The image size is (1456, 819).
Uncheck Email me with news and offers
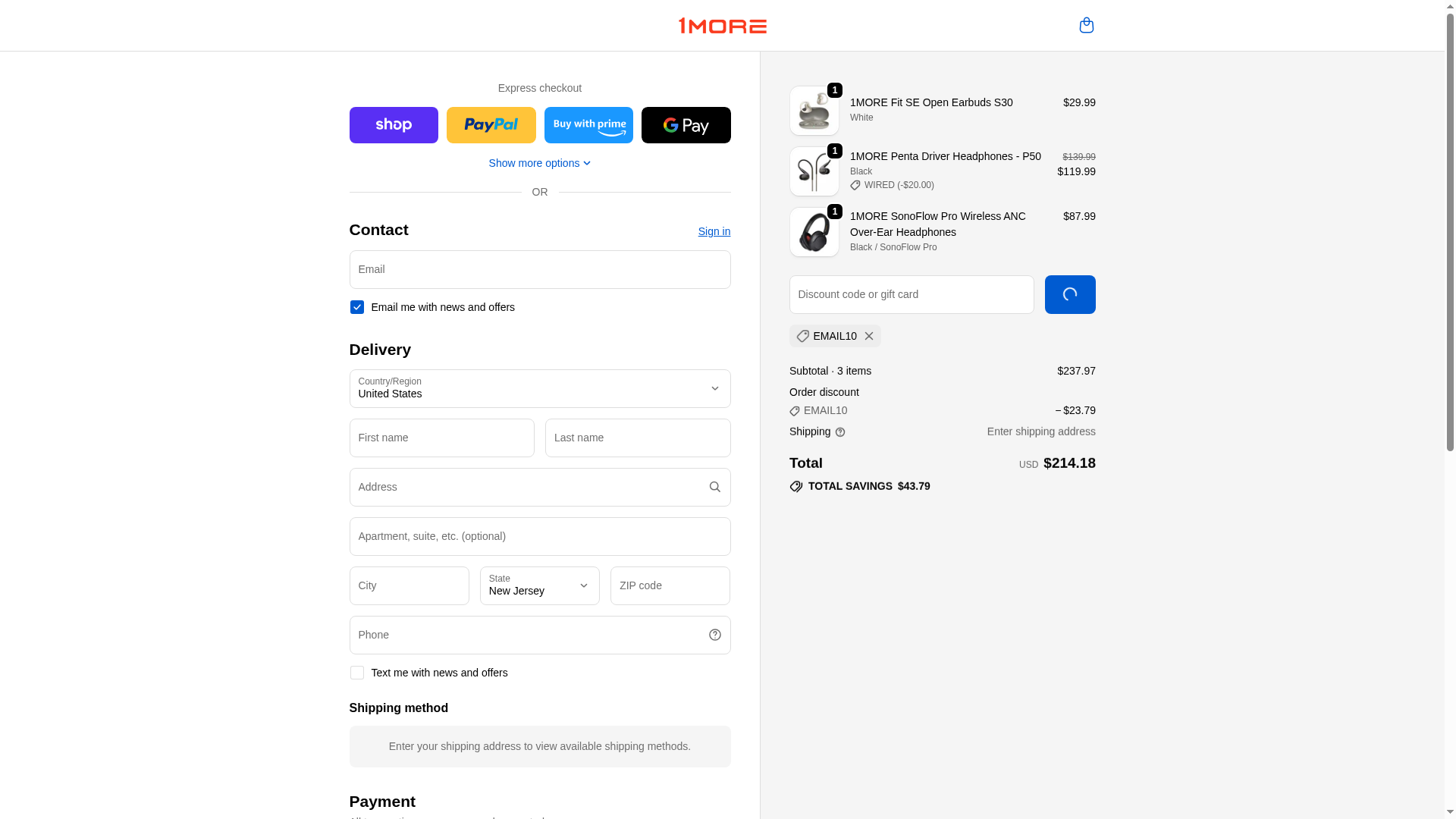[x=357, y=307]
